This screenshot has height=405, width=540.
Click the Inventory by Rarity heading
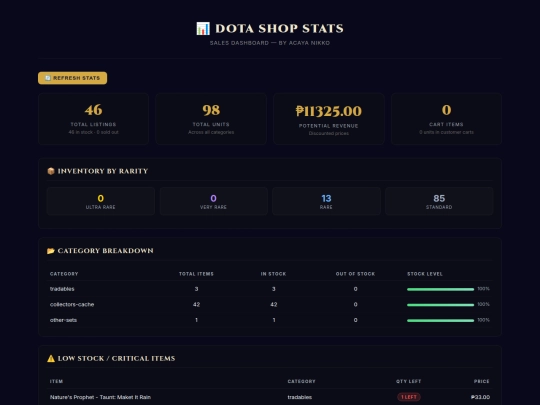click(x=103, y=171)
